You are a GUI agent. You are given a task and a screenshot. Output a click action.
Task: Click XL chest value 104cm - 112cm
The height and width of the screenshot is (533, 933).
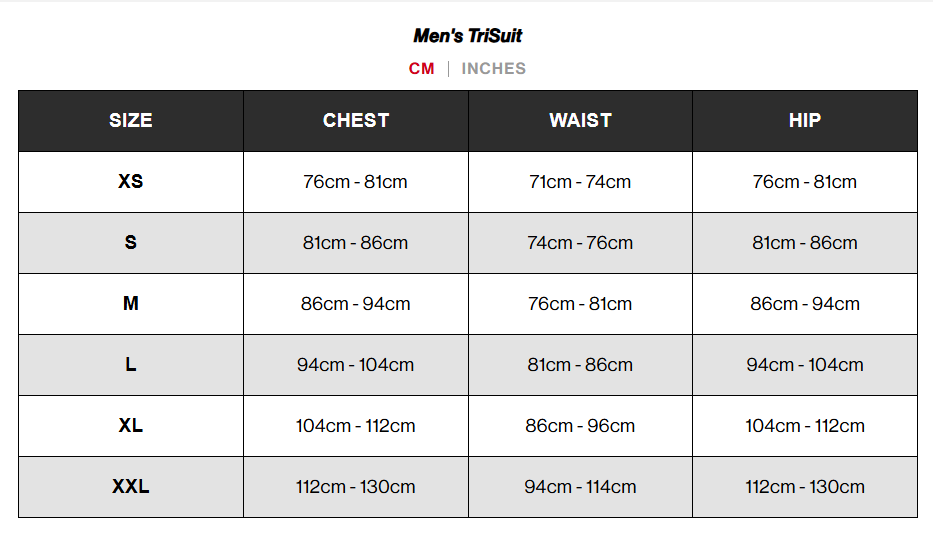pyautogui.click(x=356, y=426)
